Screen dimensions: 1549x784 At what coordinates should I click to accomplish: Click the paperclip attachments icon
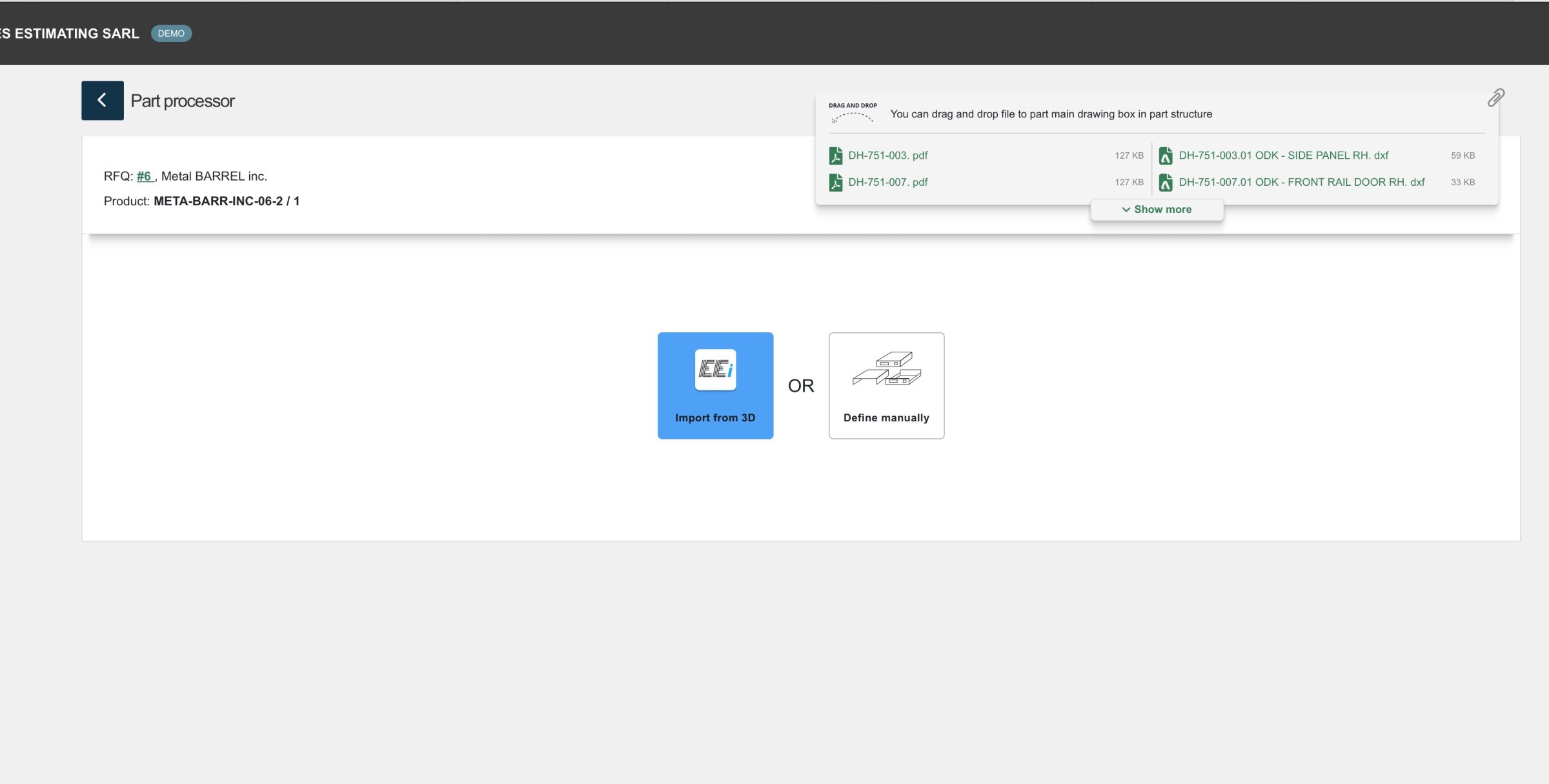tap(1495, 97)
